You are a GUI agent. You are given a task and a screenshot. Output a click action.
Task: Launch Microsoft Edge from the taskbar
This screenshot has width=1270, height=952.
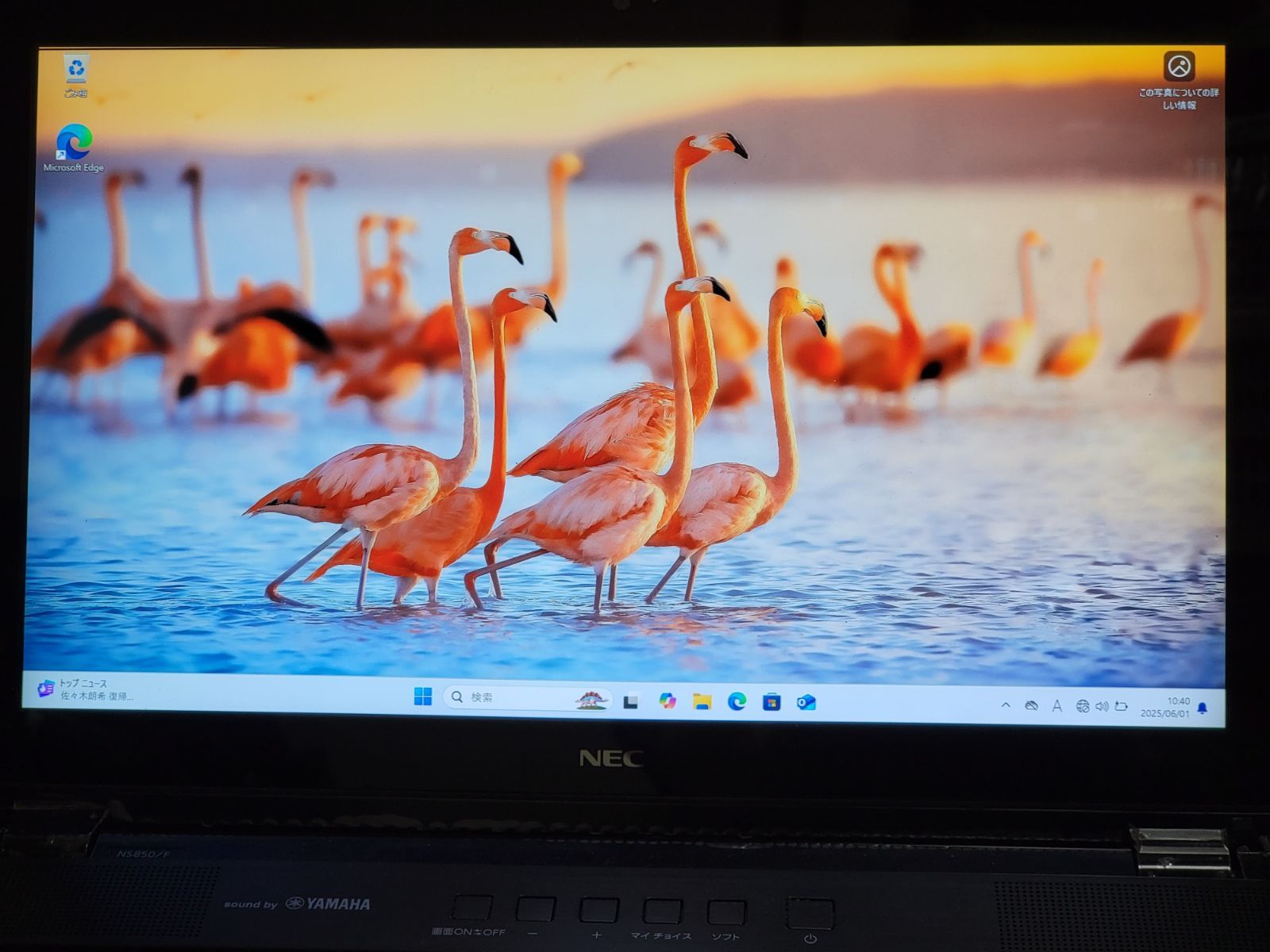[x=737, y=701]
